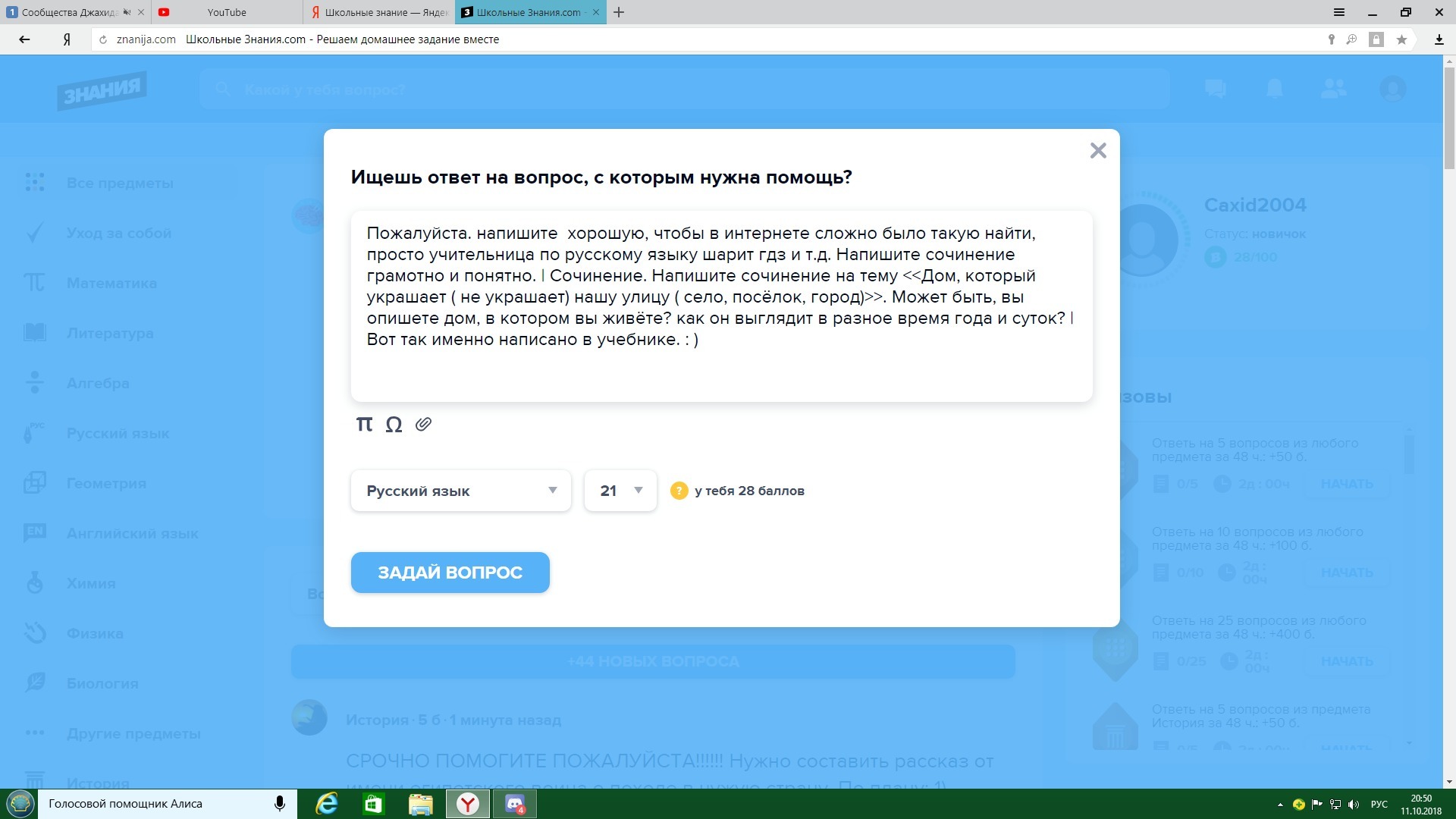Open the browser hamburger menu
The height and width of the screenshot is (819, 1456).
click(x=1339, y=12)
